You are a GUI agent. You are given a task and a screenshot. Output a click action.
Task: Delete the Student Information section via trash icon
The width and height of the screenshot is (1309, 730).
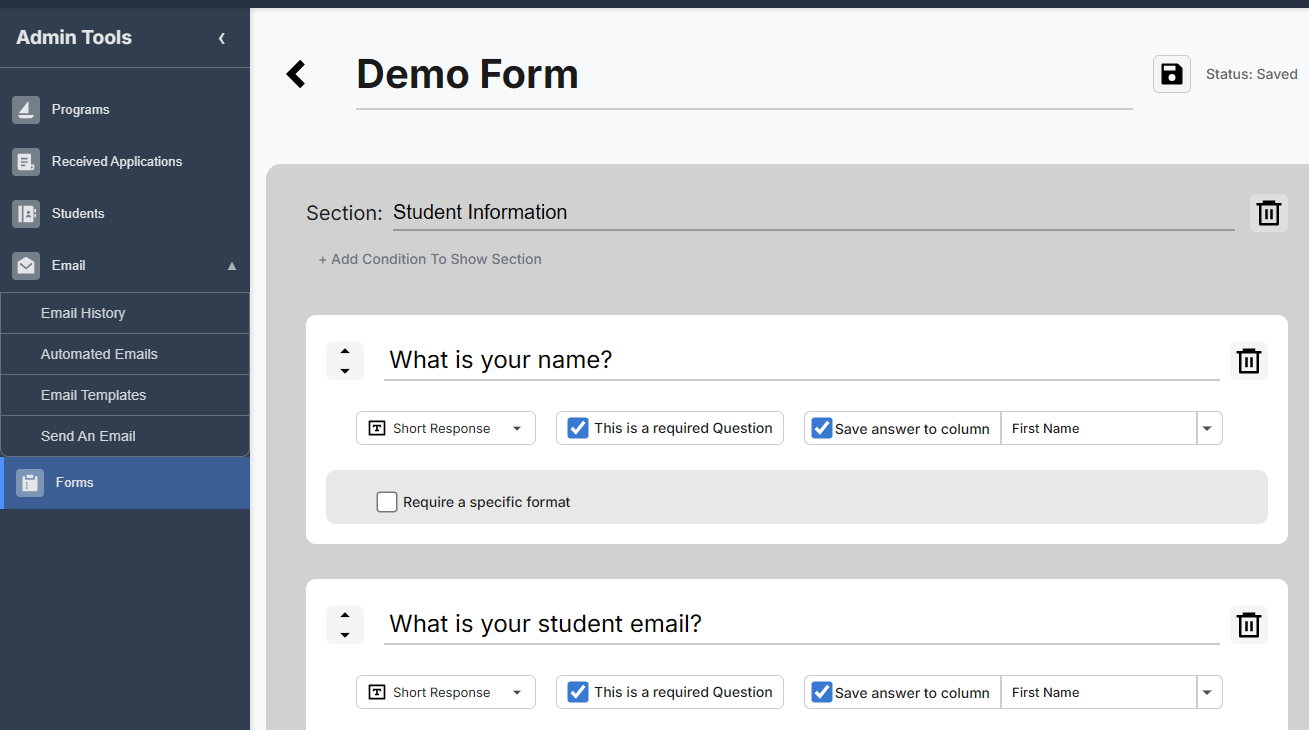pyautogui.click(x=1268, y=213)
